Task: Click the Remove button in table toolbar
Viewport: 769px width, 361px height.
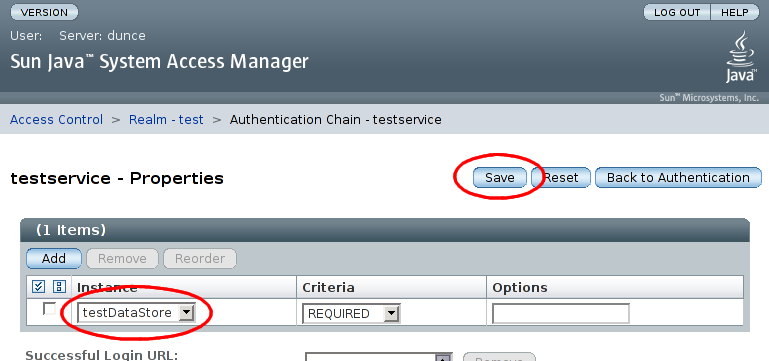Action: coord(122,258)
